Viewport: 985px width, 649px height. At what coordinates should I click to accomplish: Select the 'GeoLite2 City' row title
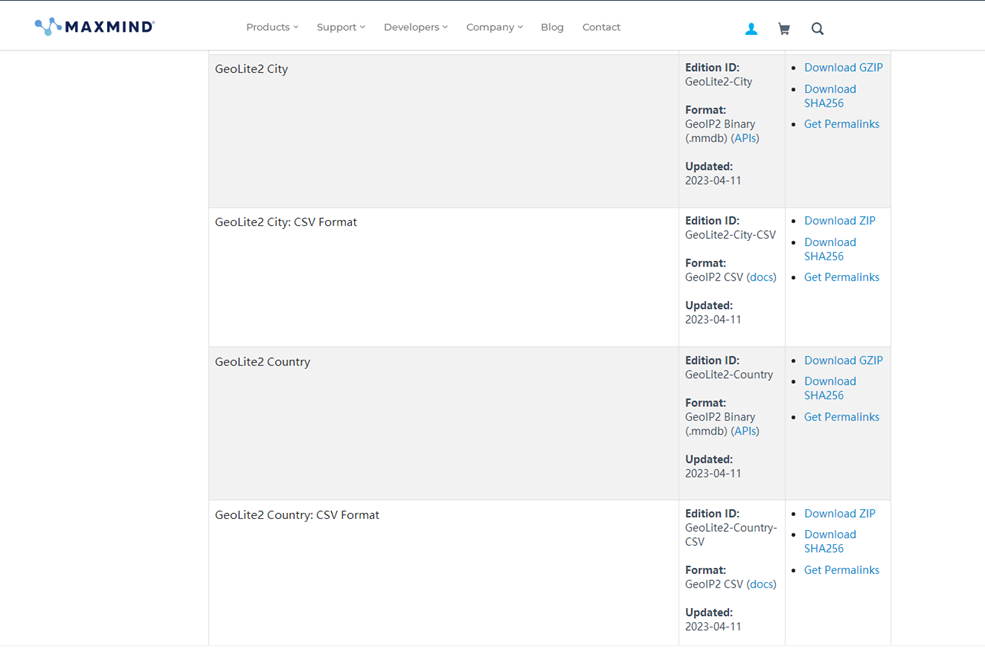[251, 69]
